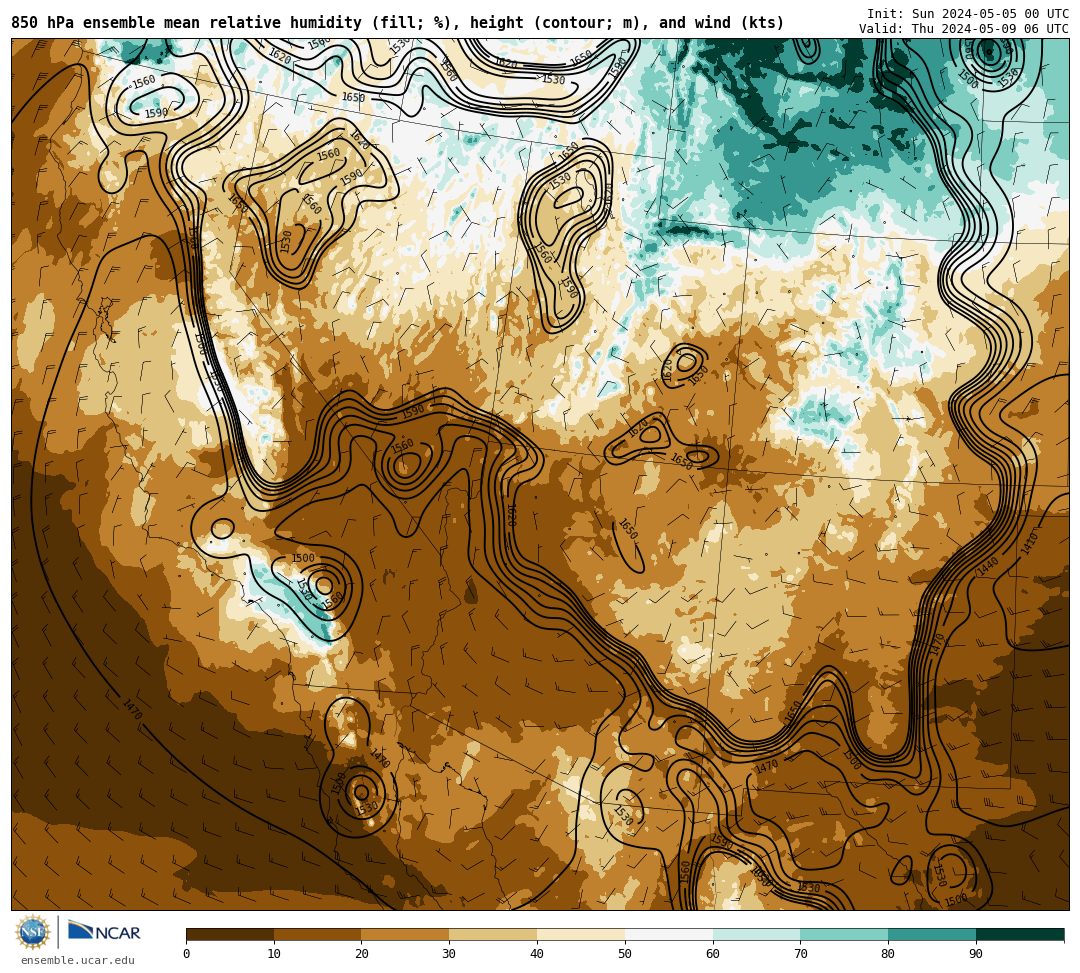Click the colorbar tick label 40

tap(537, 954)
